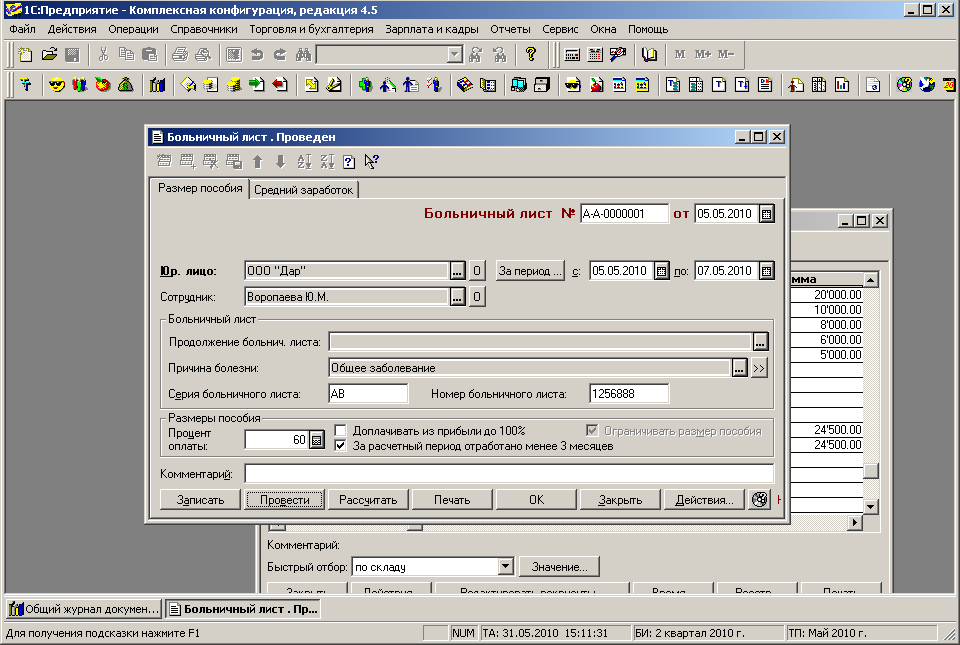Screen dimensions: 960x645
Task: Click the Провести button
Action: coord(285,499)
